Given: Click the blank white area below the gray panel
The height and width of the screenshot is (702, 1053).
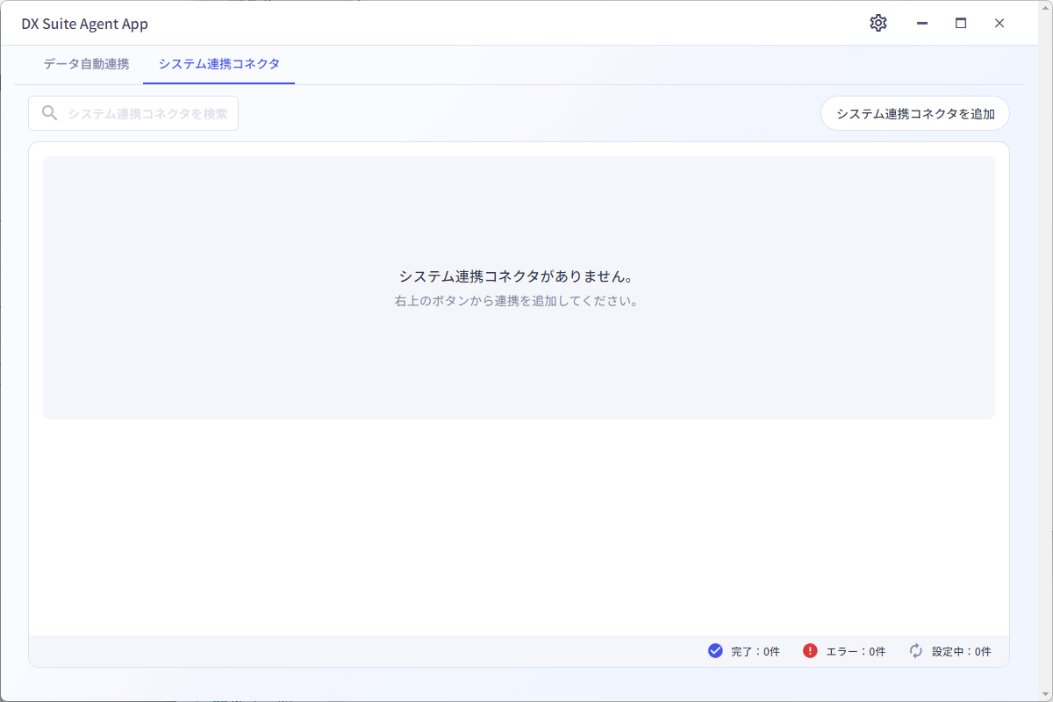Looking at the screenshot, I should tap(518, 525).
